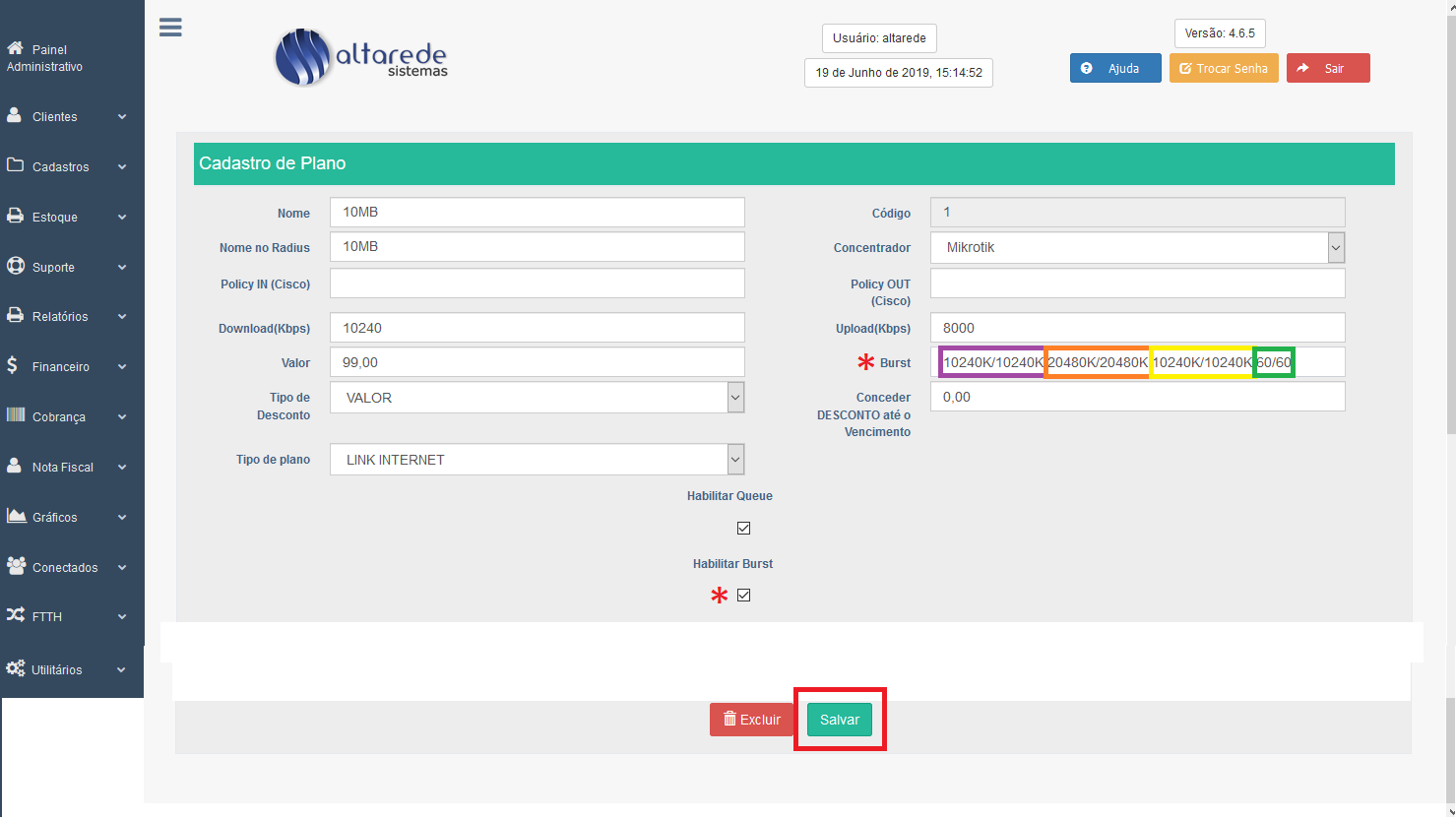Click the Financeiro dollar sign icon
Viewport: 1456px width, 820px height.
[x=12, y=365]
